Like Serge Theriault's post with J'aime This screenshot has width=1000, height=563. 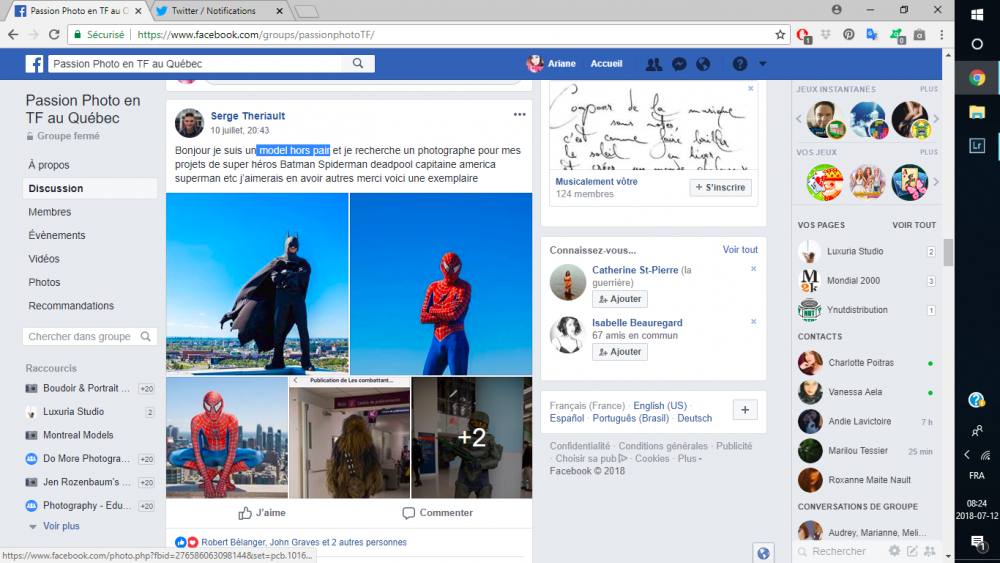tap(262, 513)
